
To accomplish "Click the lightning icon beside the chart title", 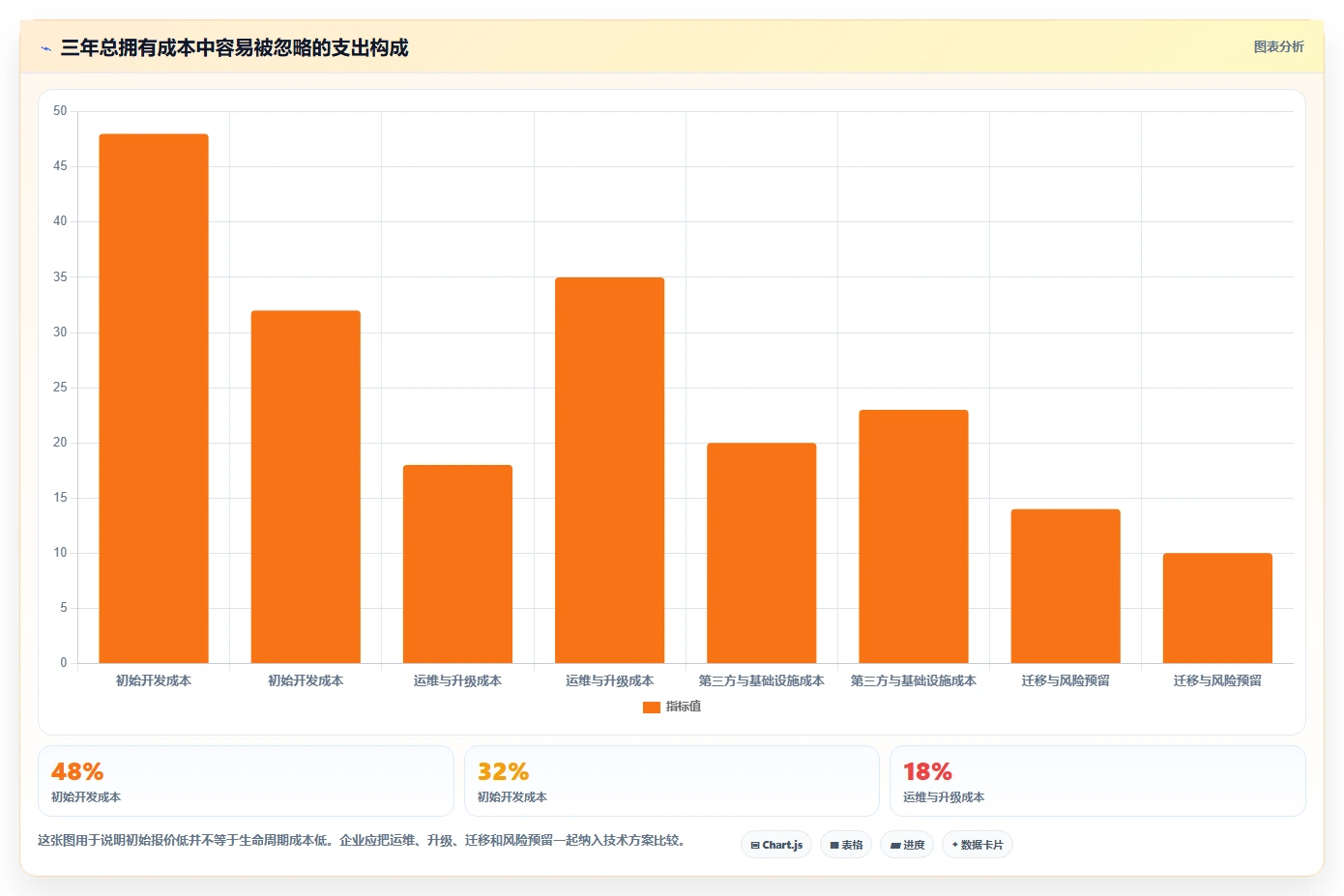I will 45,48.
